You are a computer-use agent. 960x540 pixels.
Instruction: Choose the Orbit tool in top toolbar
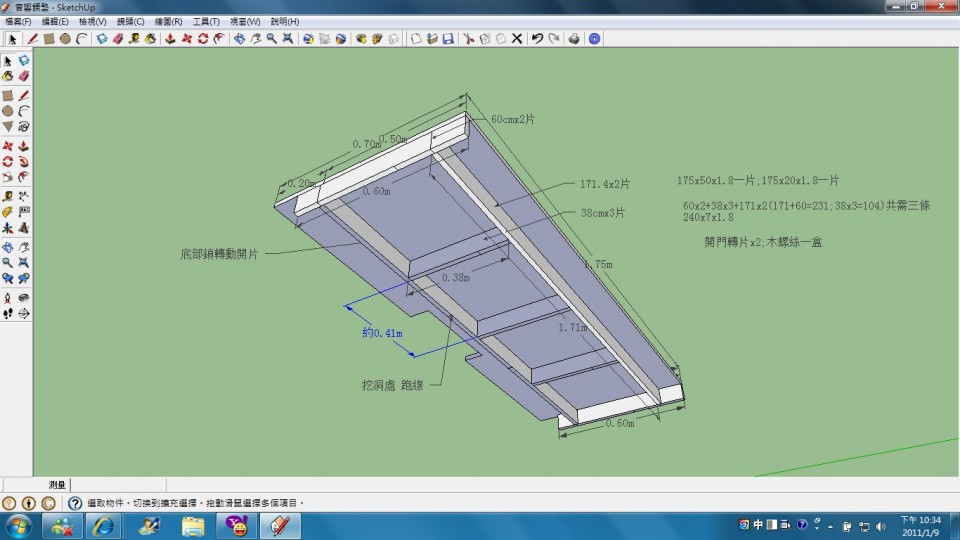[x=239, y=39]
